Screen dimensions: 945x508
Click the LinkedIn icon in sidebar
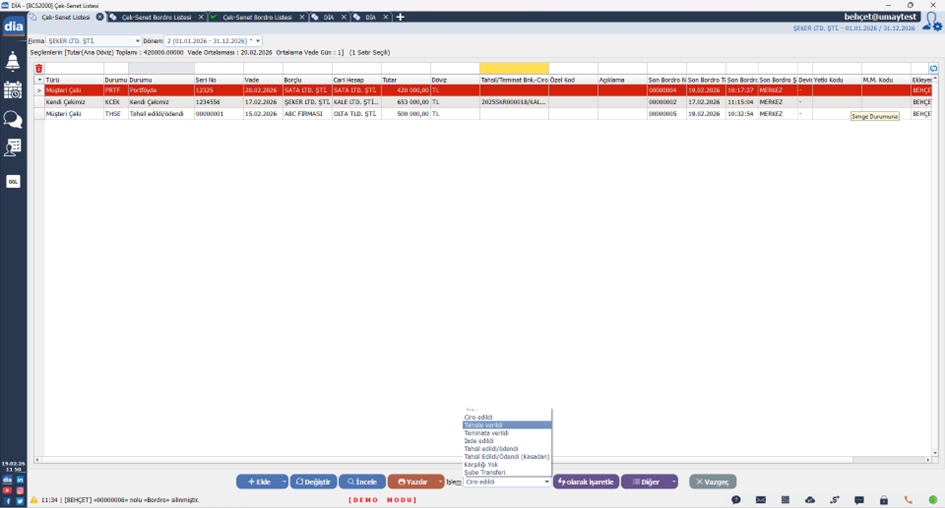pos(20,480)
